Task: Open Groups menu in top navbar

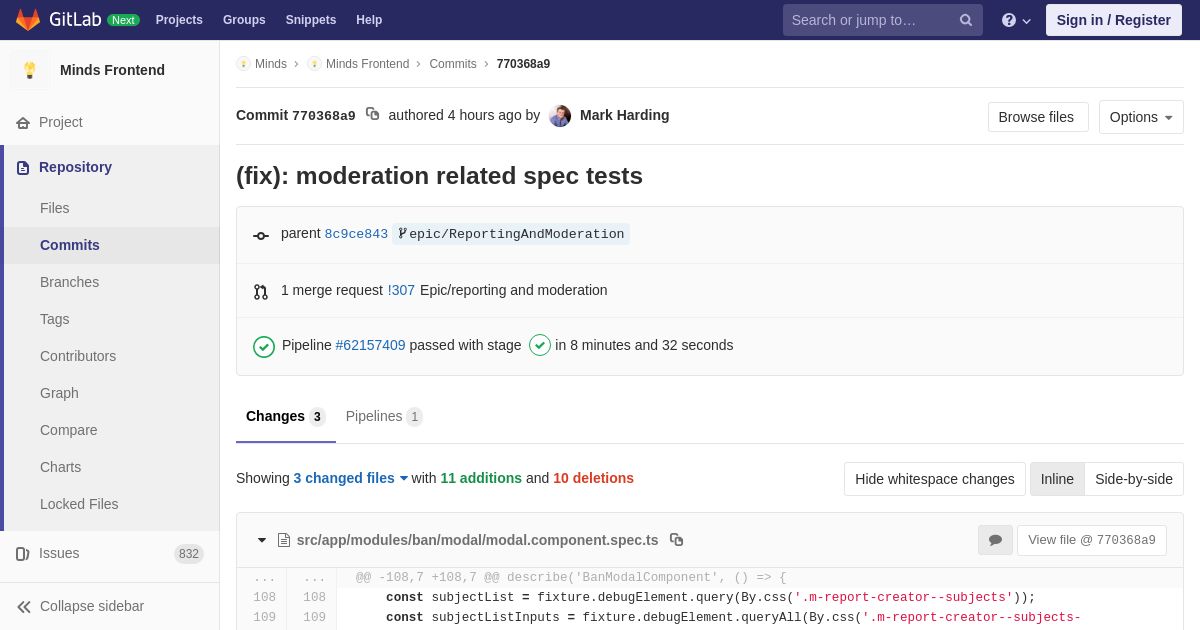Action: (244, 20)
